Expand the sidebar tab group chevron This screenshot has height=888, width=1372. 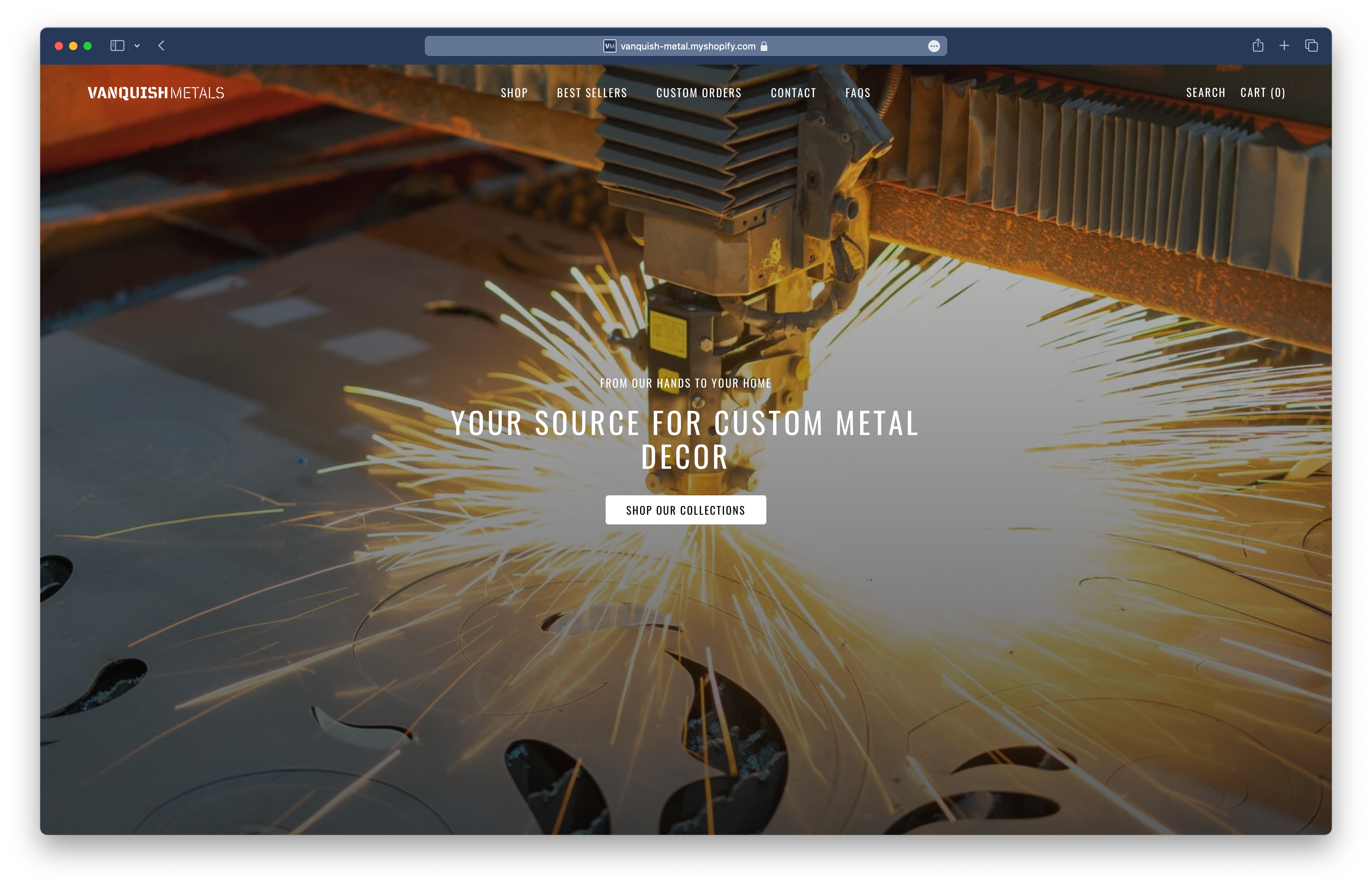(137, 46)
